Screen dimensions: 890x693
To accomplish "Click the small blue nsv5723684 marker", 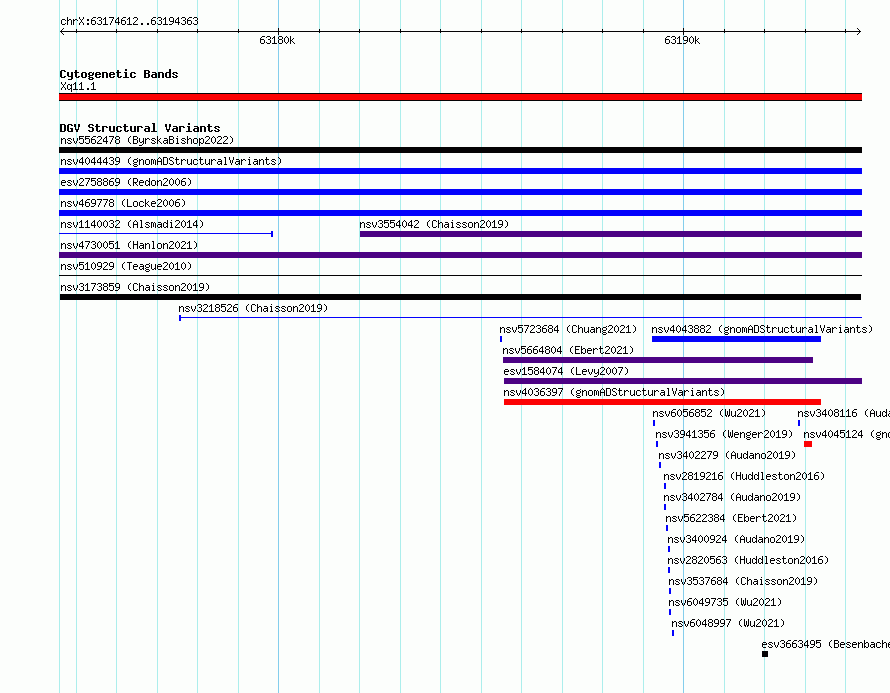I will pos(501,339).
